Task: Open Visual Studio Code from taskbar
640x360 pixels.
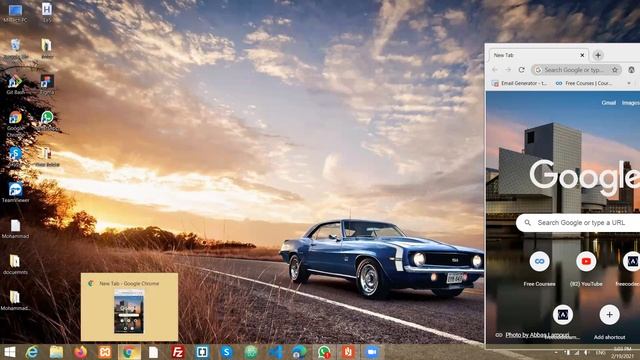Action: pyautogui.click(x=275, y=352)
